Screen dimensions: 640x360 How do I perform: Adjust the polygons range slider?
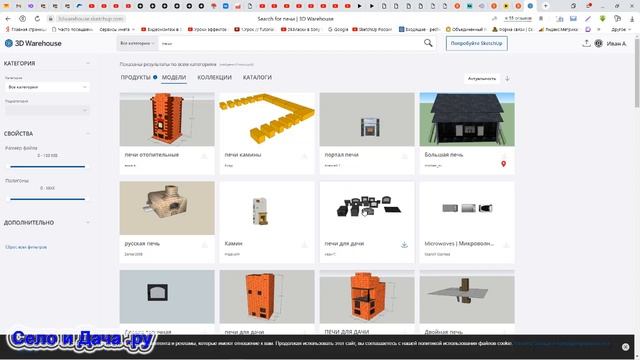(47, 199)
